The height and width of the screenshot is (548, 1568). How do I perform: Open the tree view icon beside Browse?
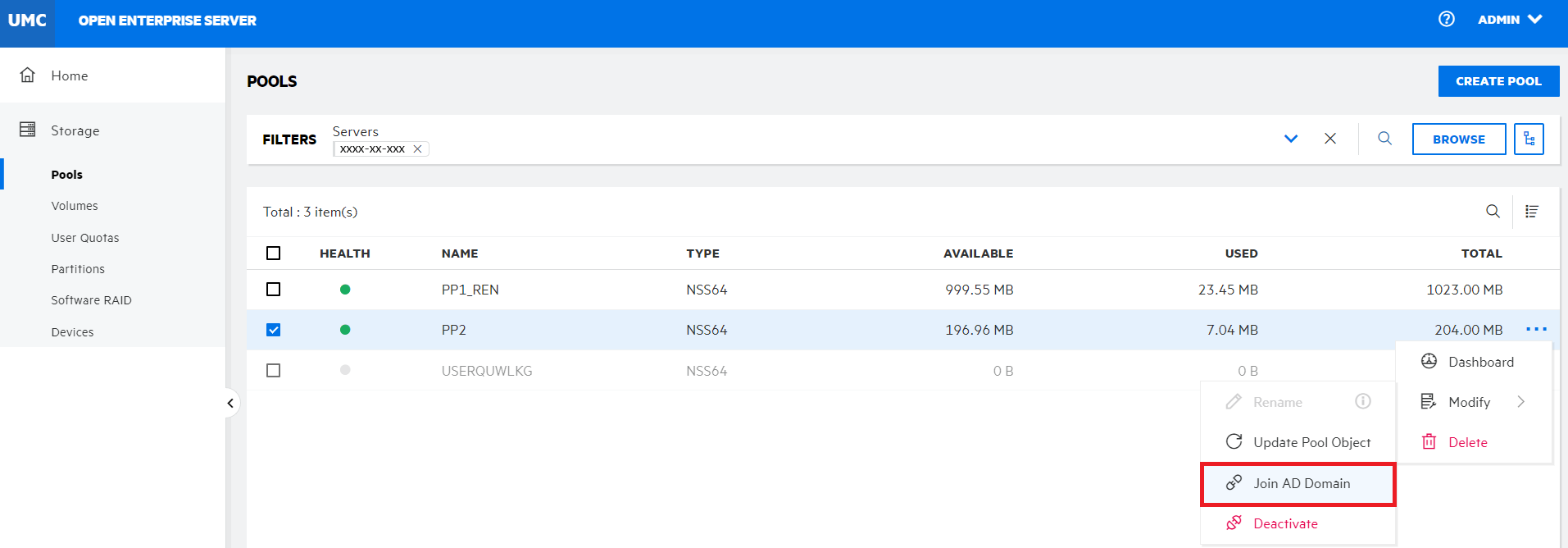pyautogui.click(x=1529, y=139)
